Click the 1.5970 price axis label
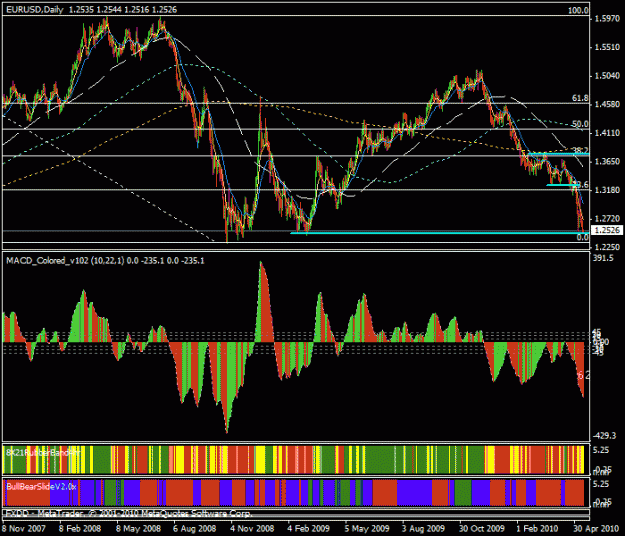 (607, 18)
